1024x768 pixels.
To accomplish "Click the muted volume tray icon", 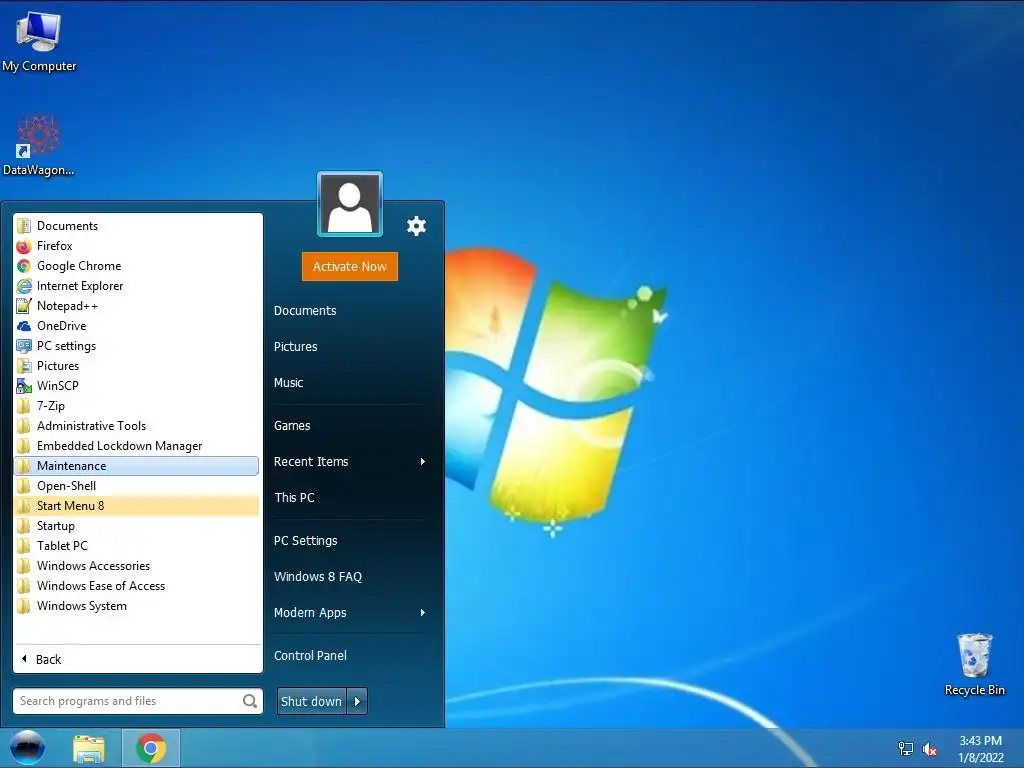I will point(929,749).
